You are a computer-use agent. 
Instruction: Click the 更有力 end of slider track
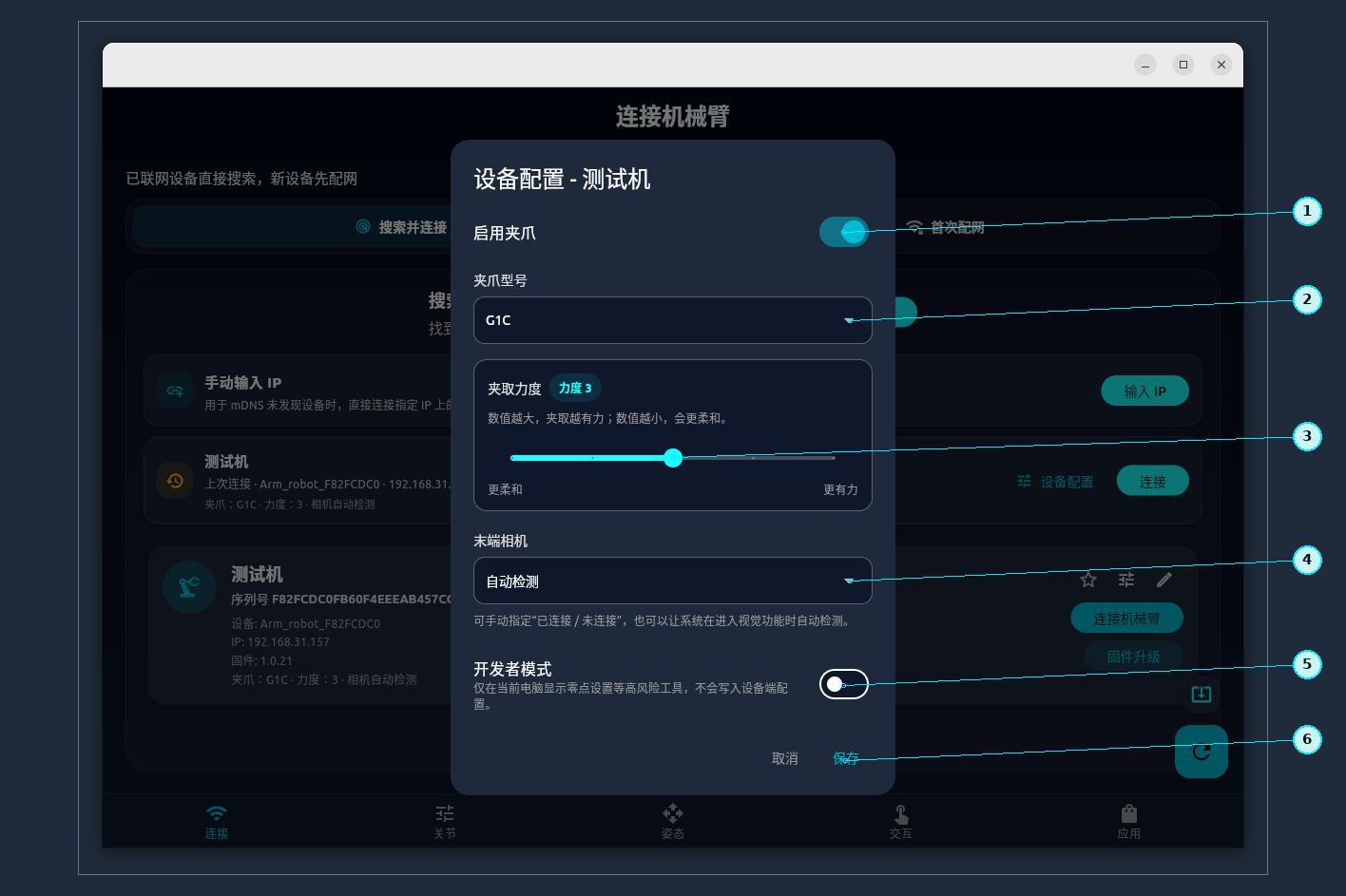point(833,458)
